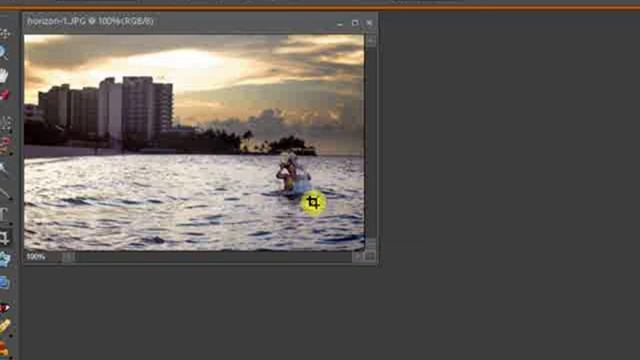Select the Straighten tool
The height and width of the screenshot is (360, 640).
point(5,282)
